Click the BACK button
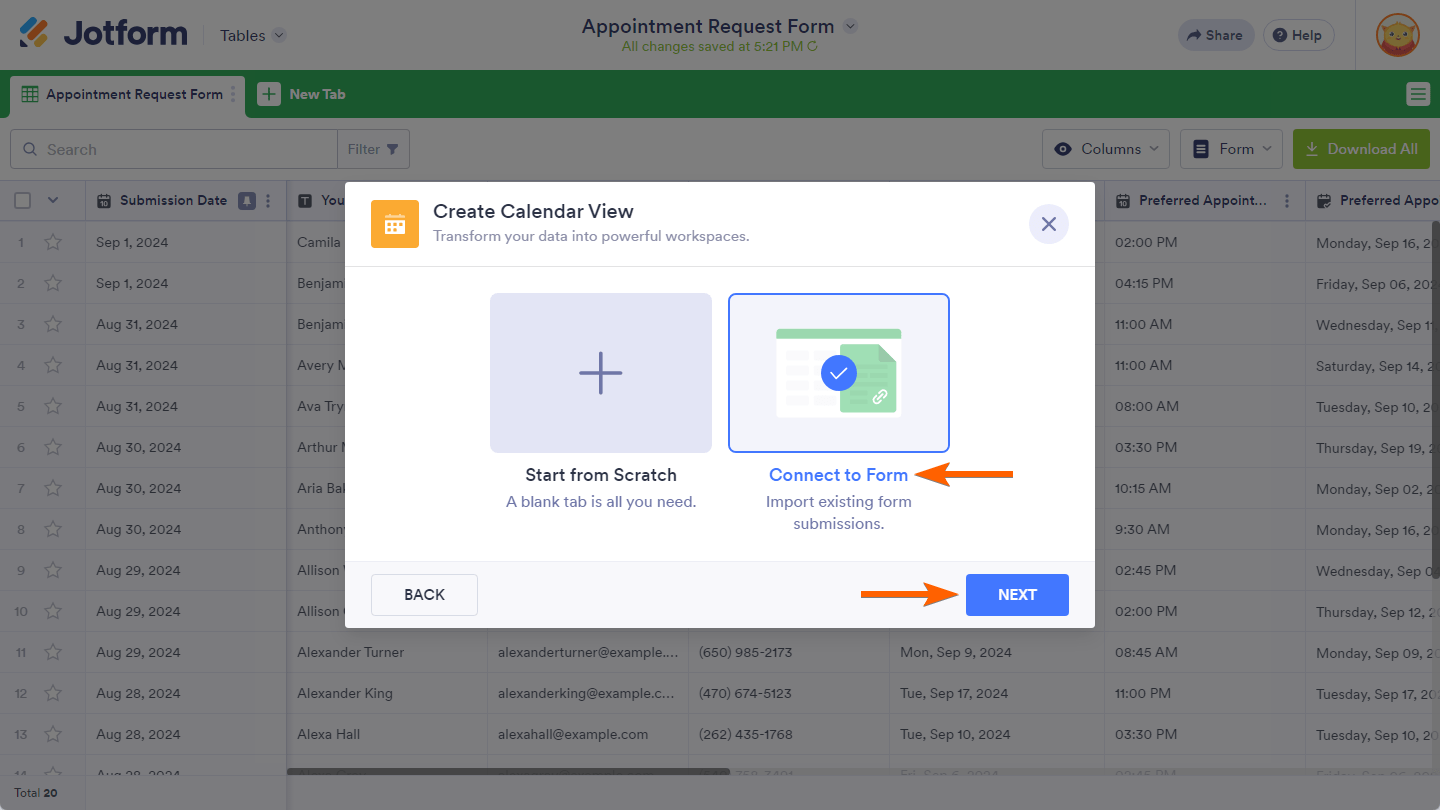Viewport: 1440px width, 810px height. tap(424, 595)
